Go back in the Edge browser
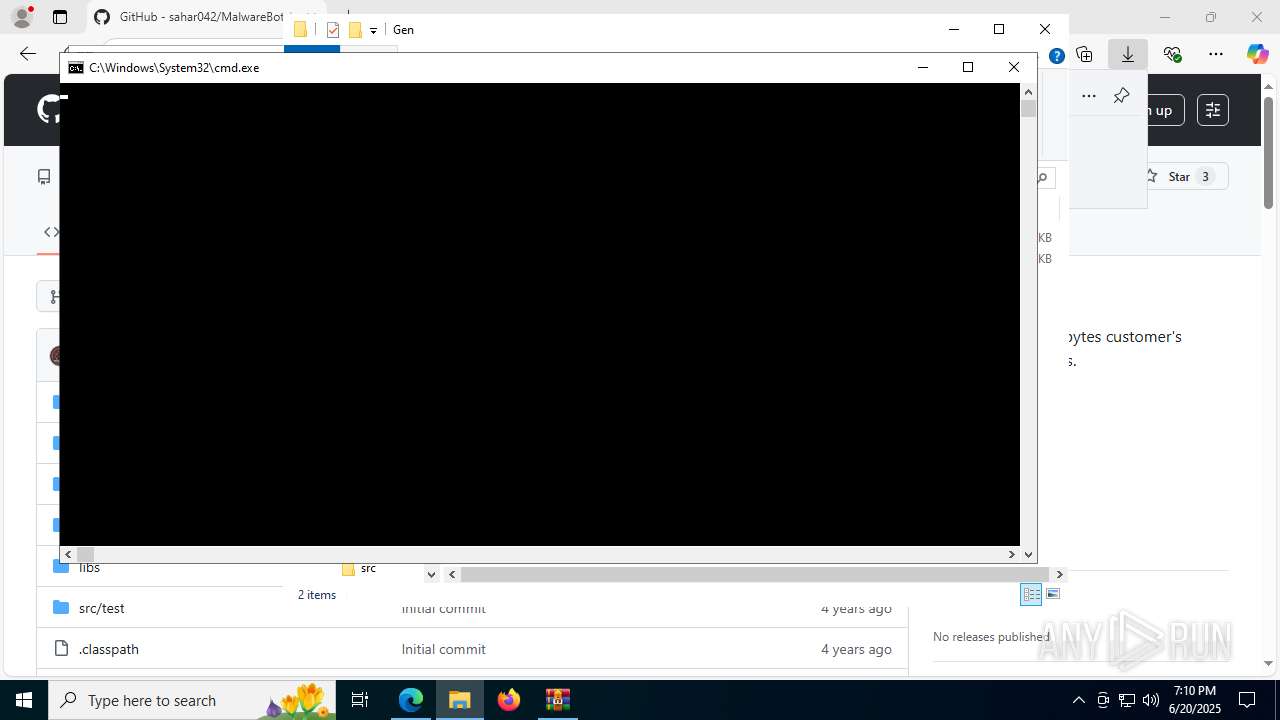The width and height of the screenshot is (1280, 720). pos(28,54)
